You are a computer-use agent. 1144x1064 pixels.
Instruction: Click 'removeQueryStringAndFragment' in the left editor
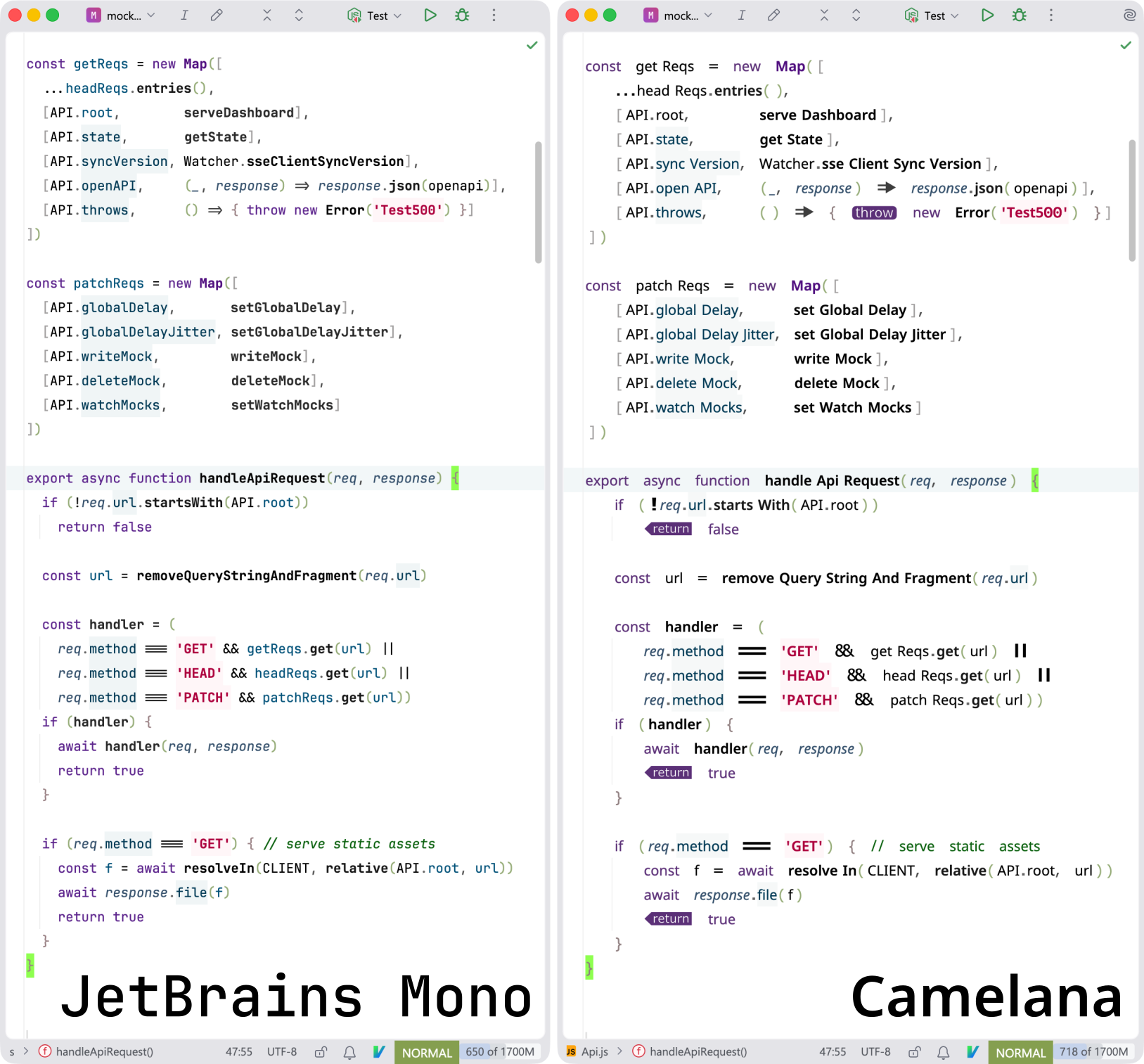(x=246, y=576)
